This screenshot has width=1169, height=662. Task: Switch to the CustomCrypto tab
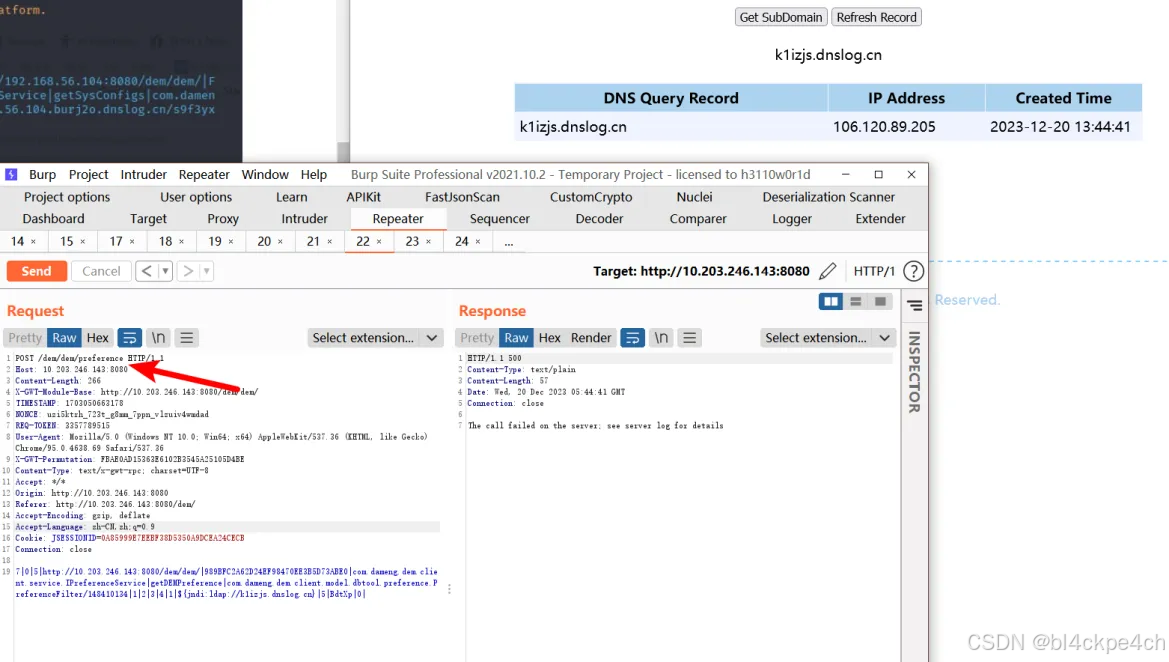[x=591, y=197]
